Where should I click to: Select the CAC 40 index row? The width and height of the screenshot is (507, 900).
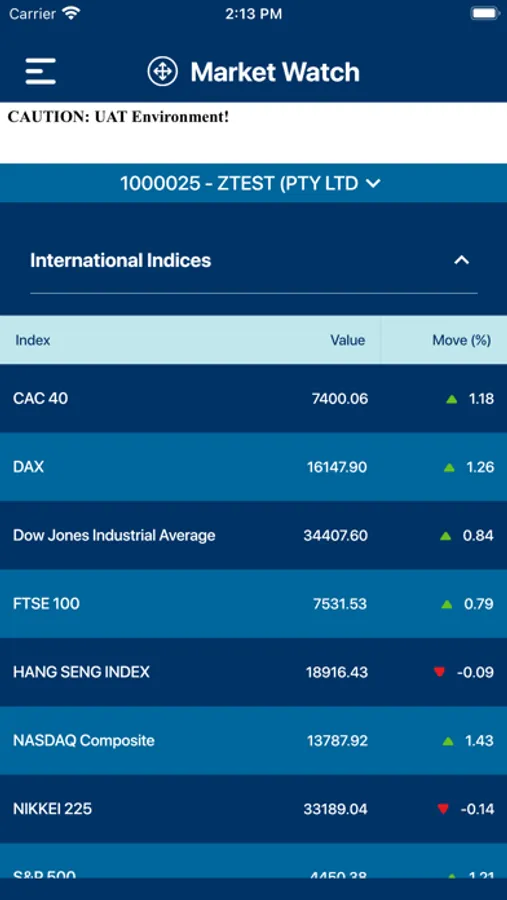pyautogui.click(x=253, y=398)
